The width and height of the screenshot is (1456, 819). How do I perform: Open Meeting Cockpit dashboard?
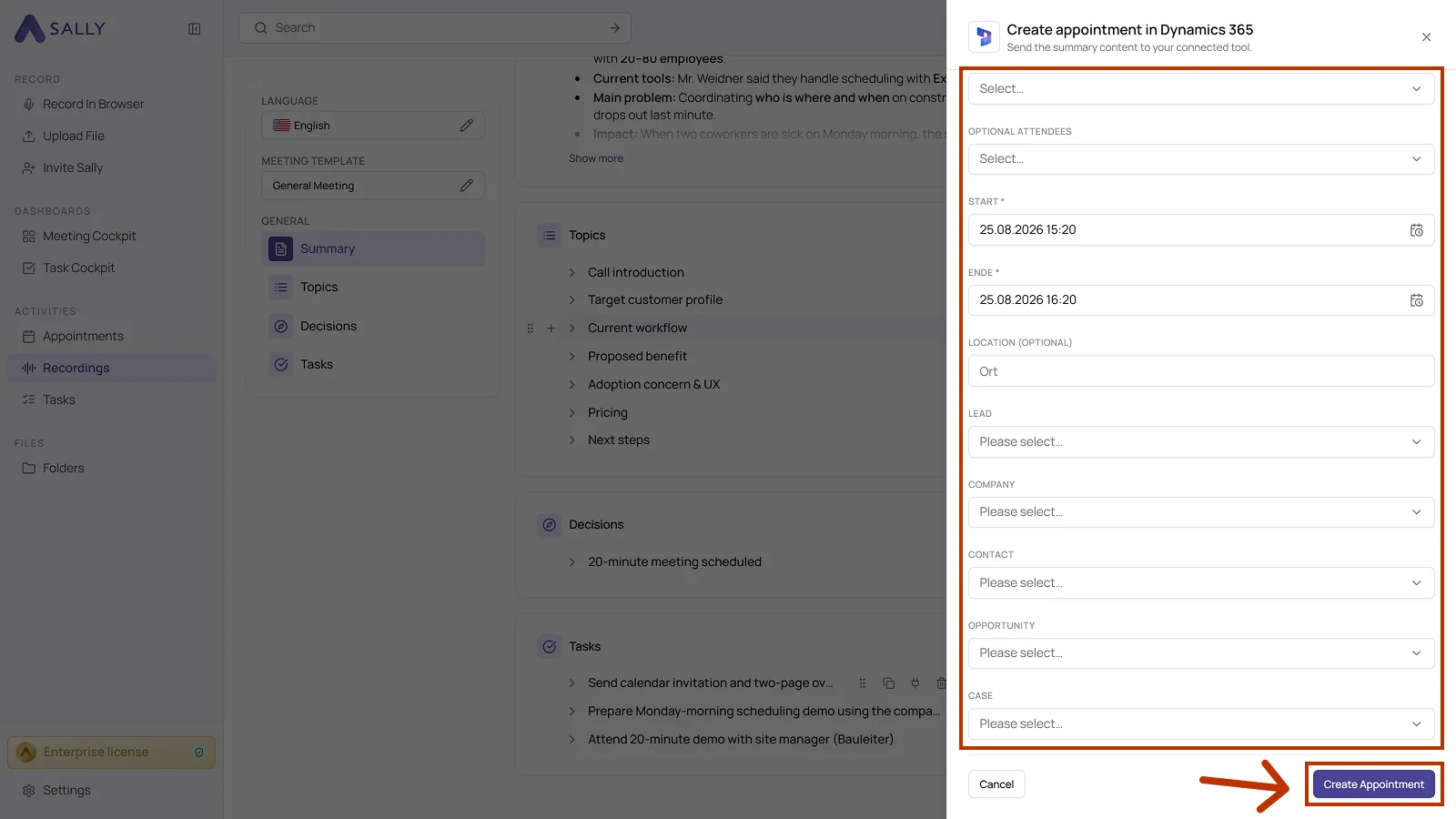point(79,237)
